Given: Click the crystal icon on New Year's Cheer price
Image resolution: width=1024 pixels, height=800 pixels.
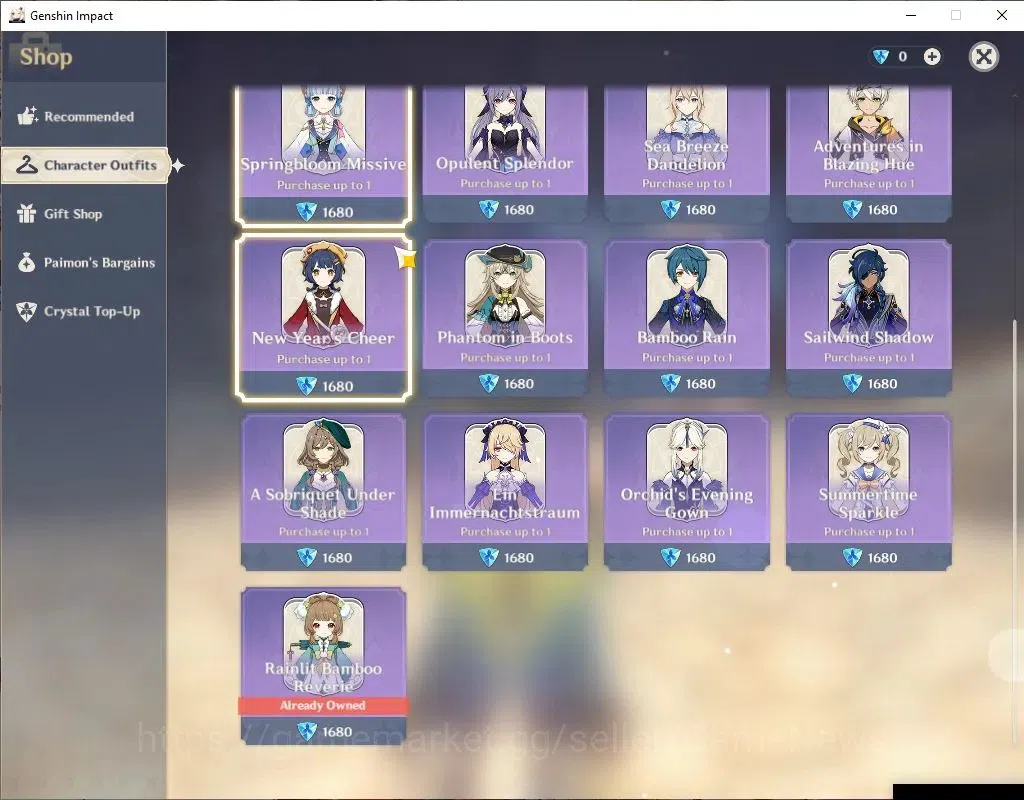Looking at the screenshot, I should tap(306, 386).
